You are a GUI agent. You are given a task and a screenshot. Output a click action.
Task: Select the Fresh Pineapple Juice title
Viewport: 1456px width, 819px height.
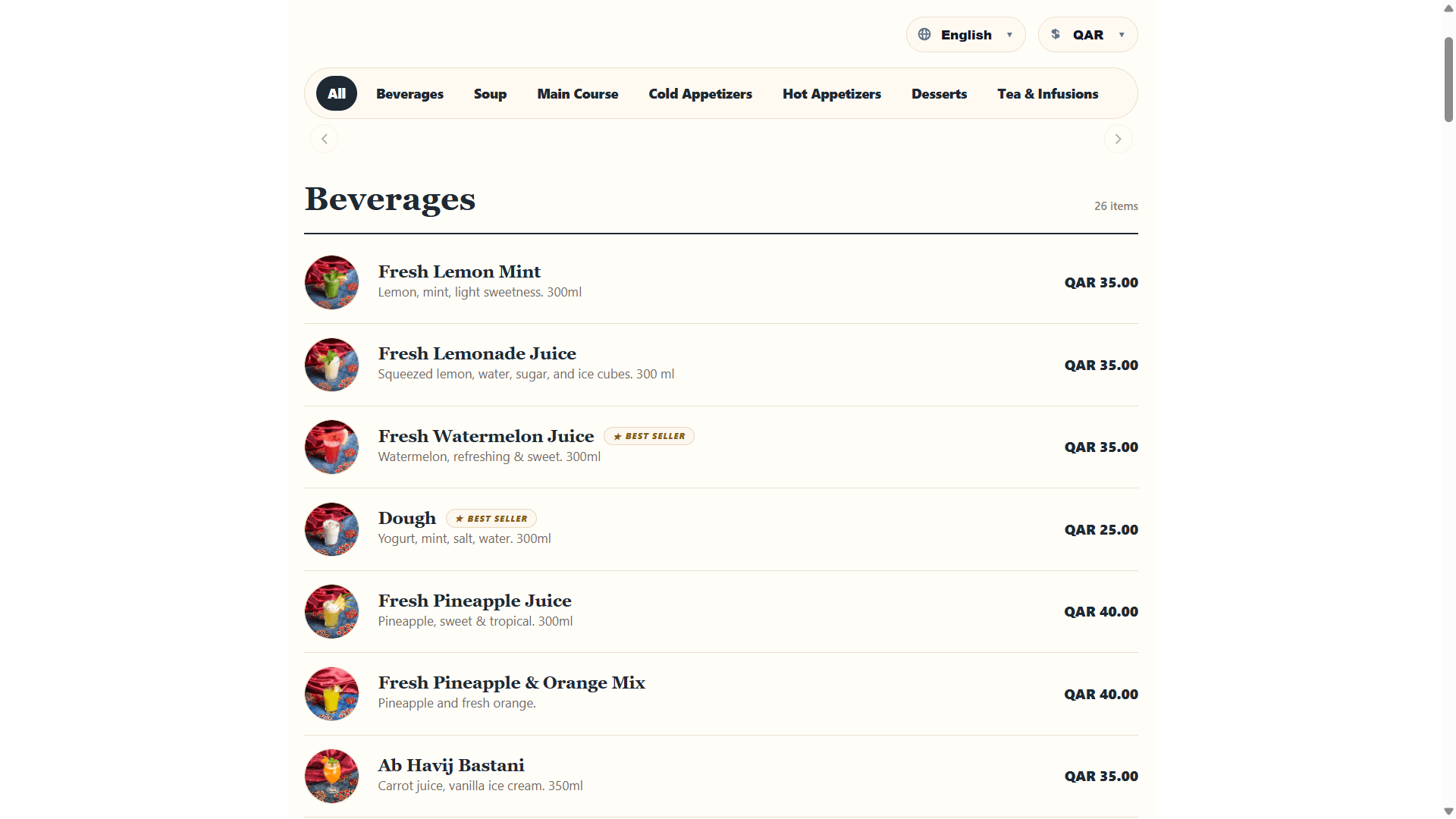tap(475, 601)
